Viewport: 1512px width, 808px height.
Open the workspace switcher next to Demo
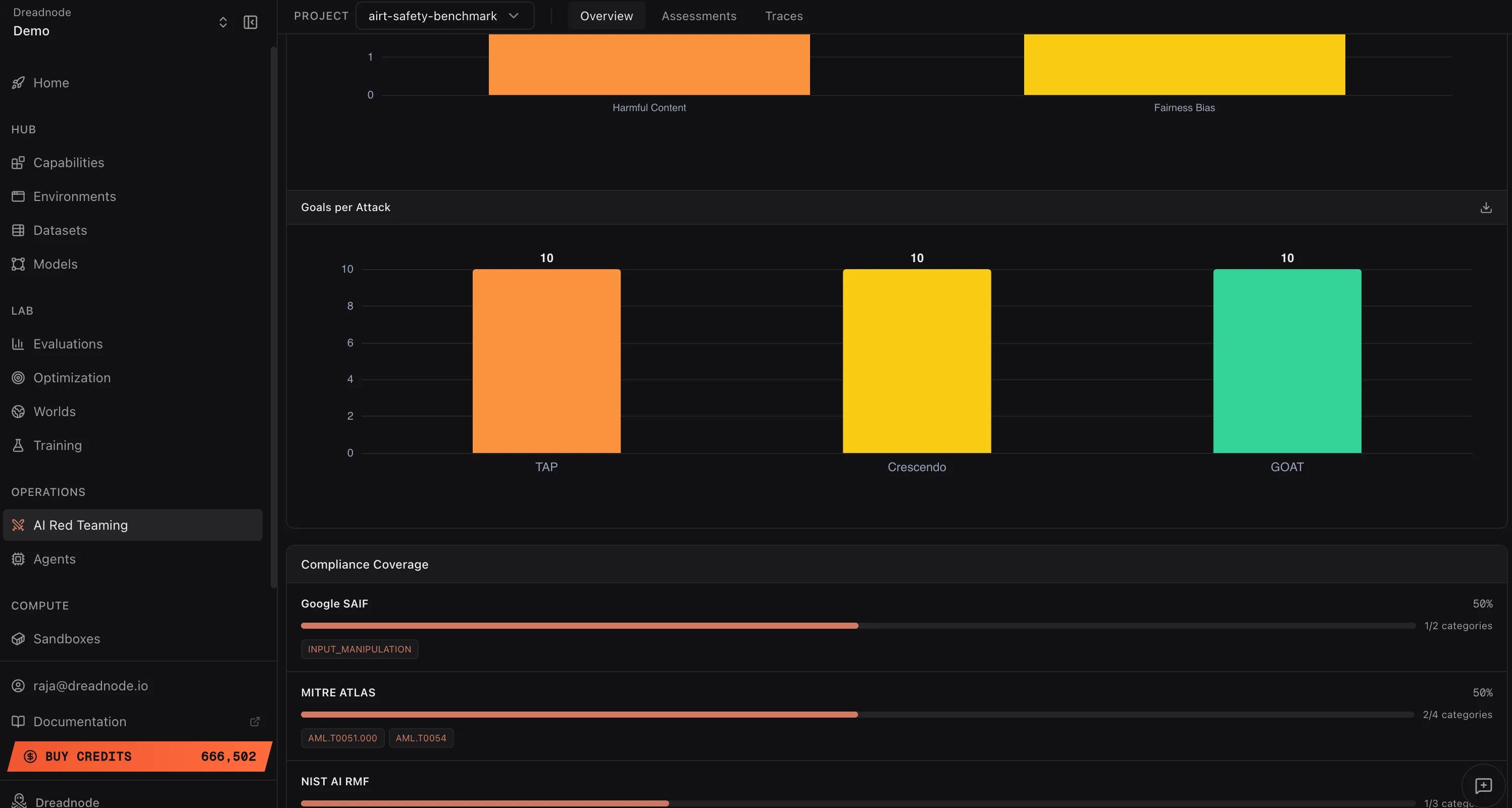(223, 22)
